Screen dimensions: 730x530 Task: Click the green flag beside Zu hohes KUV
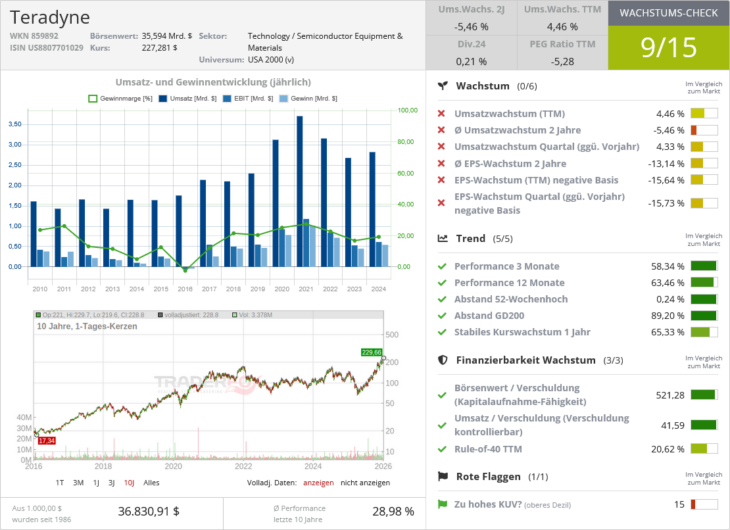click(442, 505)
